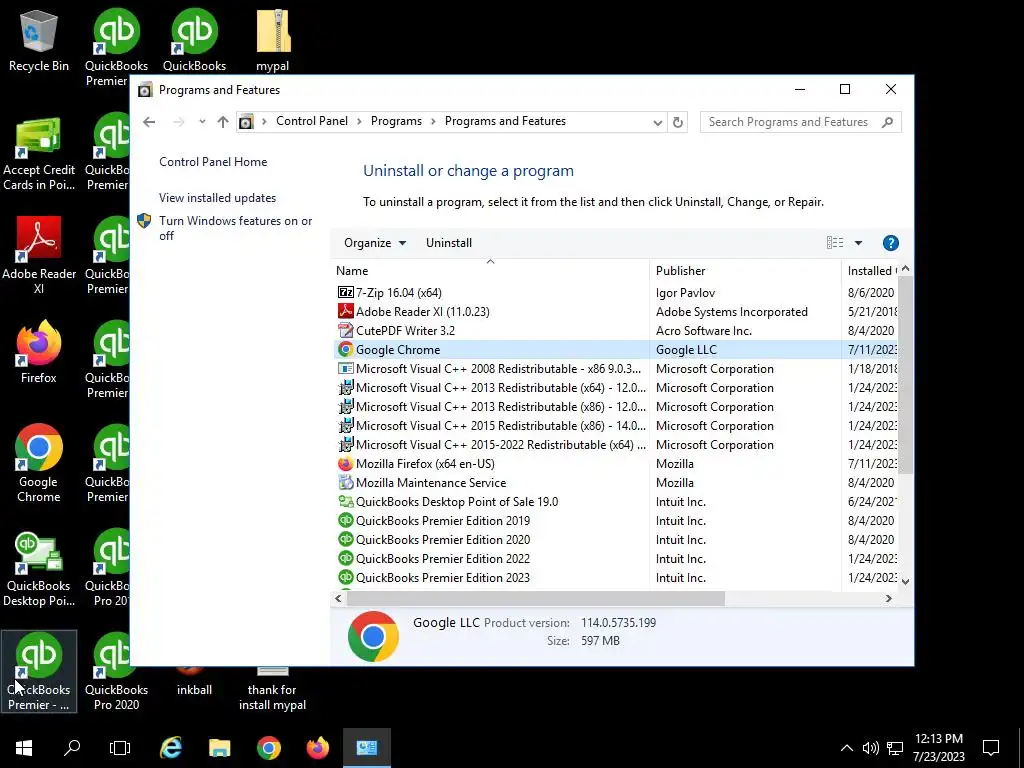The height and width of the screenshot is (768, 1024).
Task: Open the Recycle Bin desktop icon
Action: pos(39,40)
